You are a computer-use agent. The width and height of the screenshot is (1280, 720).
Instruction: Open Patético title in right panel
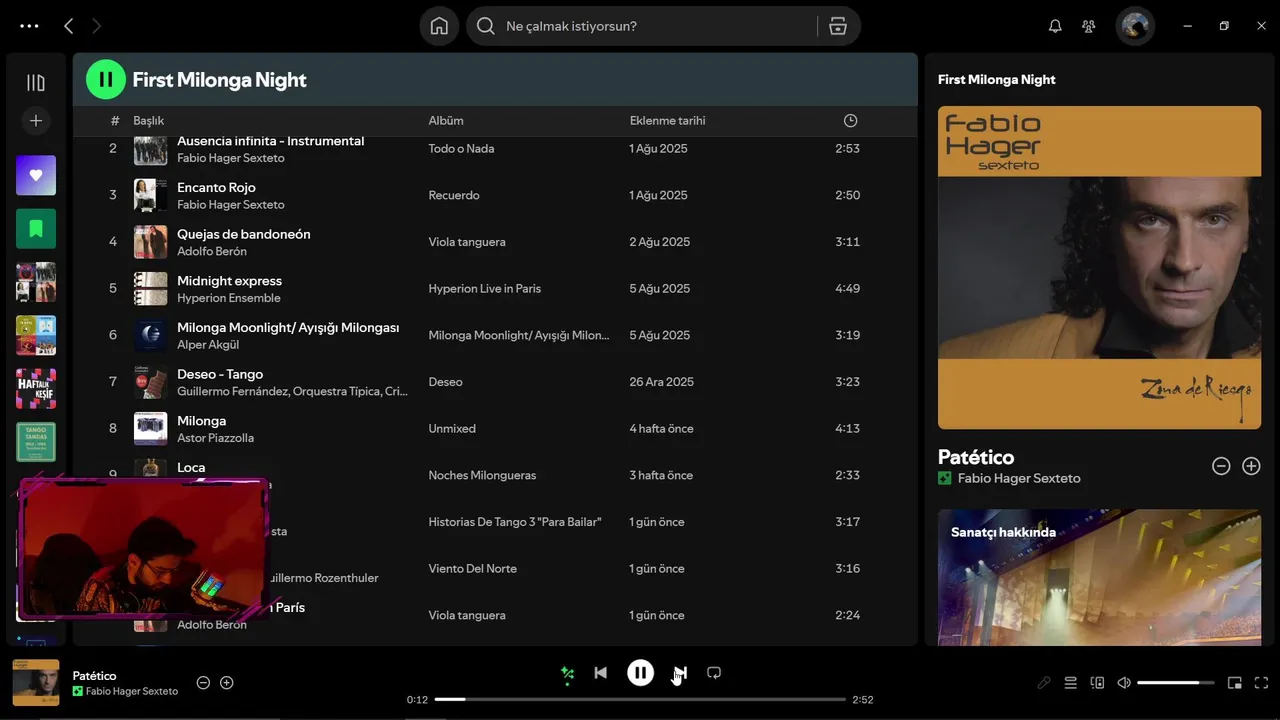976,457
